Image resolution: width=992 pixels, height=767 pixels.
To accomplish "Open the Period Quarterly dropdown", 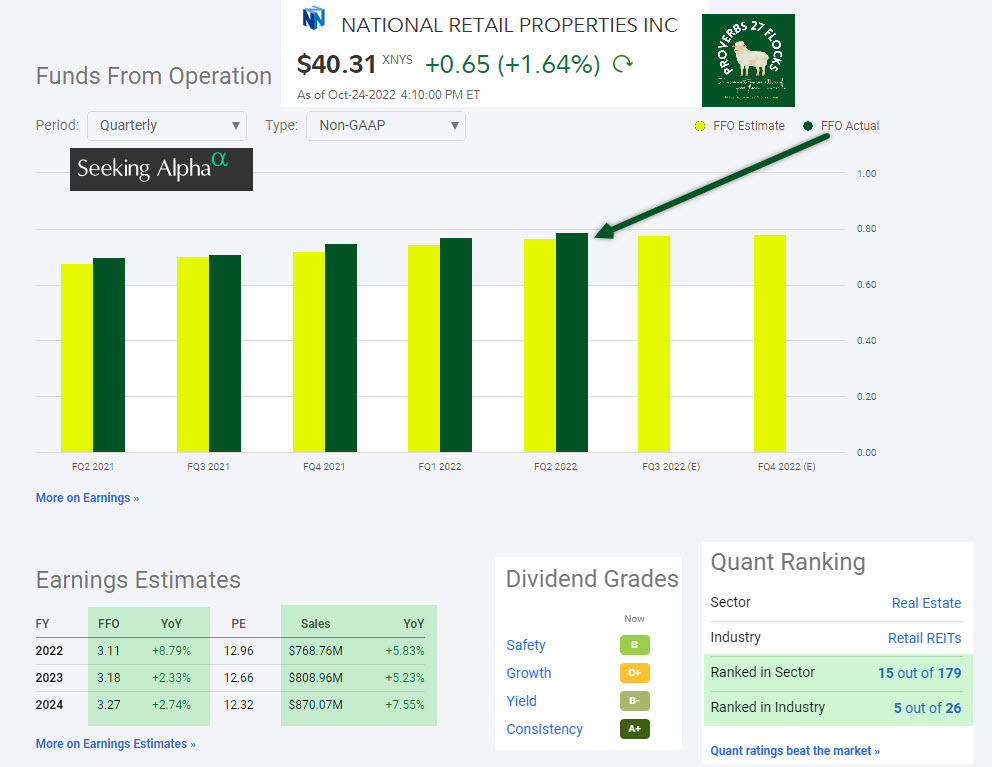I will tap(166, 125).
